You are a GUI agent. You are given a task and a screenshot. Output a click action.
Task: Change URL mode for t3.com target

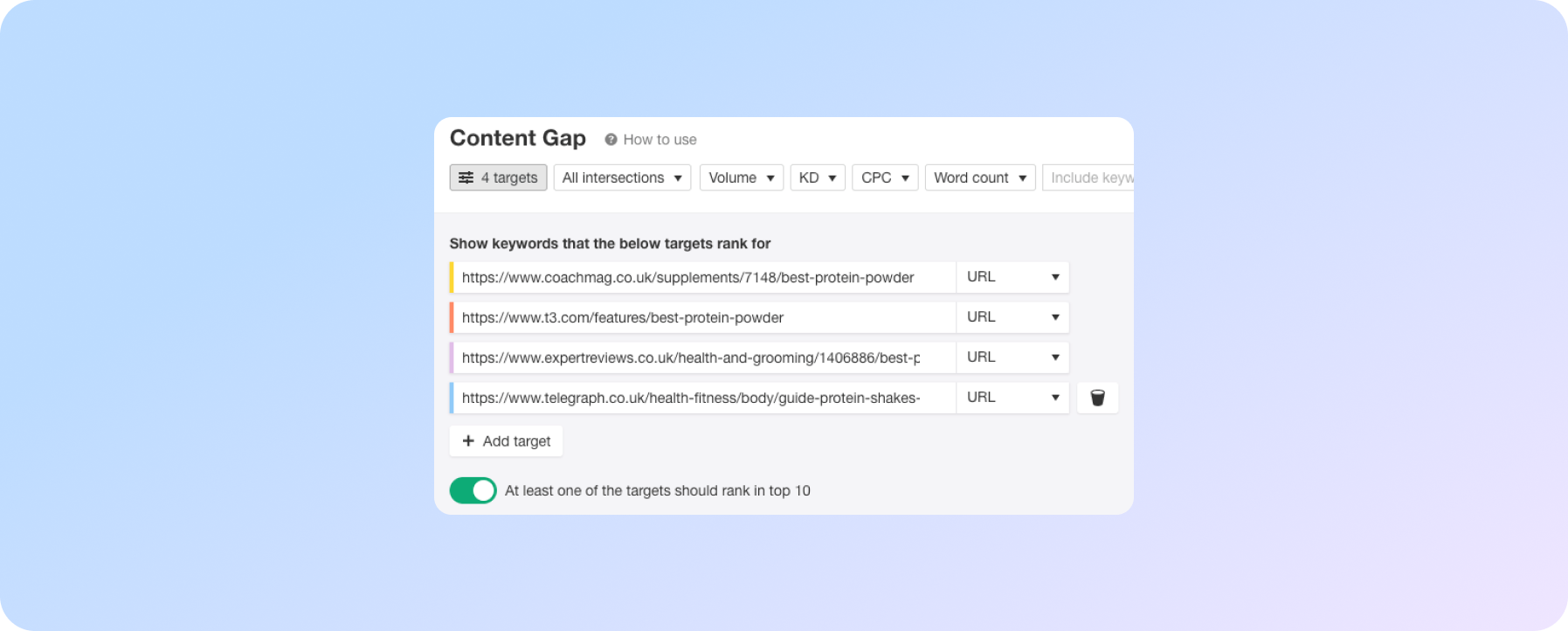coord(1012,317)
